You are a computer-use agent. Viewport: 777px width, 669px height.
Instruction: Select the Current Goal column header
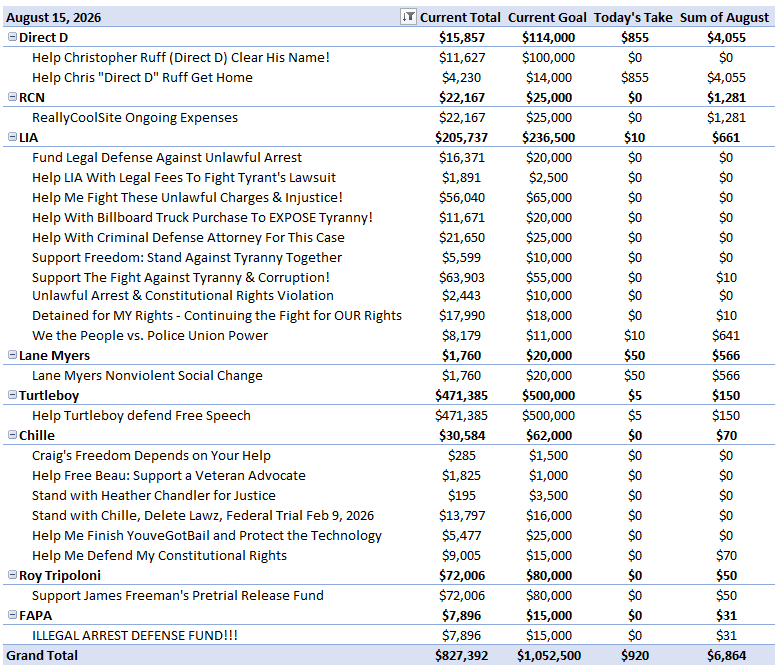point(547,17)
